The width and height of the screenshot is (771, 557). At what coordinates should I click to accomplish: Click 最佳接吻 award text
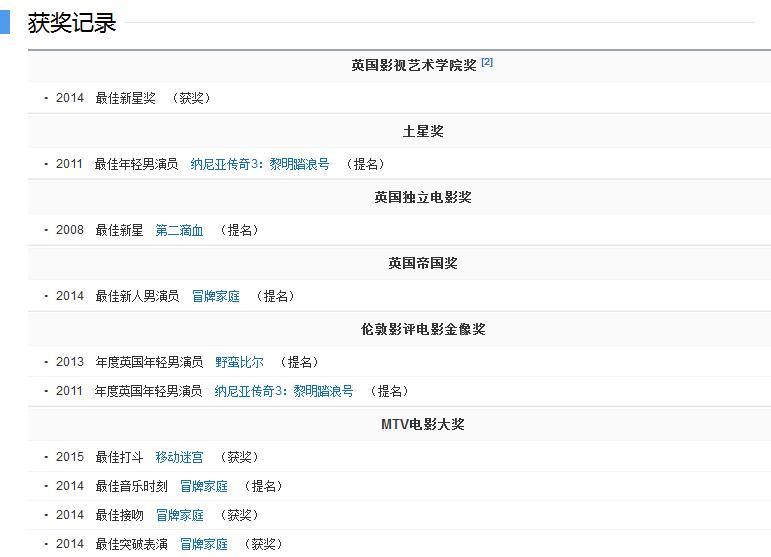coord(119,515)
